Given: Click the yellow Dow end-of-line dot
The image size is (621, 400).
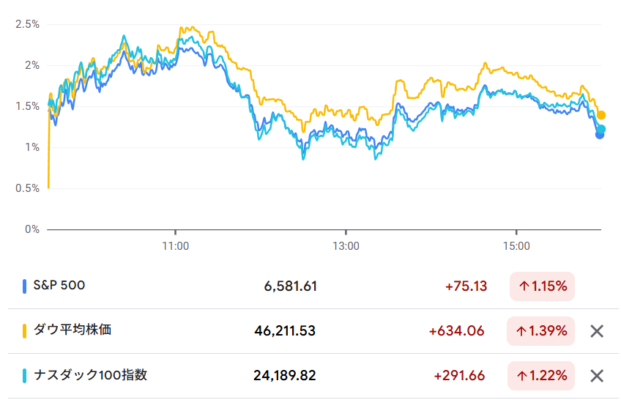Looking at the screenshot, I should click(x=601, y=115).
